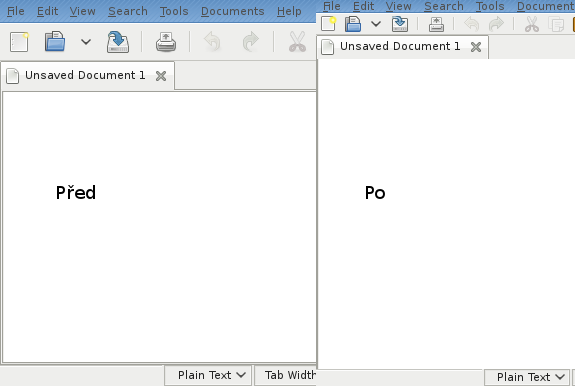Undo arrow in left window toolbar
Image resolution: width=575 pixels, height=386 pixels.
point(212,41)
